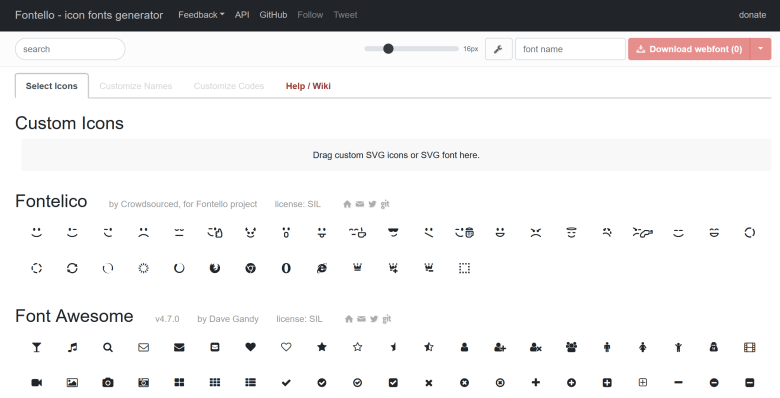The height and width of the screenshot is (398, 780).
Task: Select the Opera browser icon
Action: click(286, 268)
